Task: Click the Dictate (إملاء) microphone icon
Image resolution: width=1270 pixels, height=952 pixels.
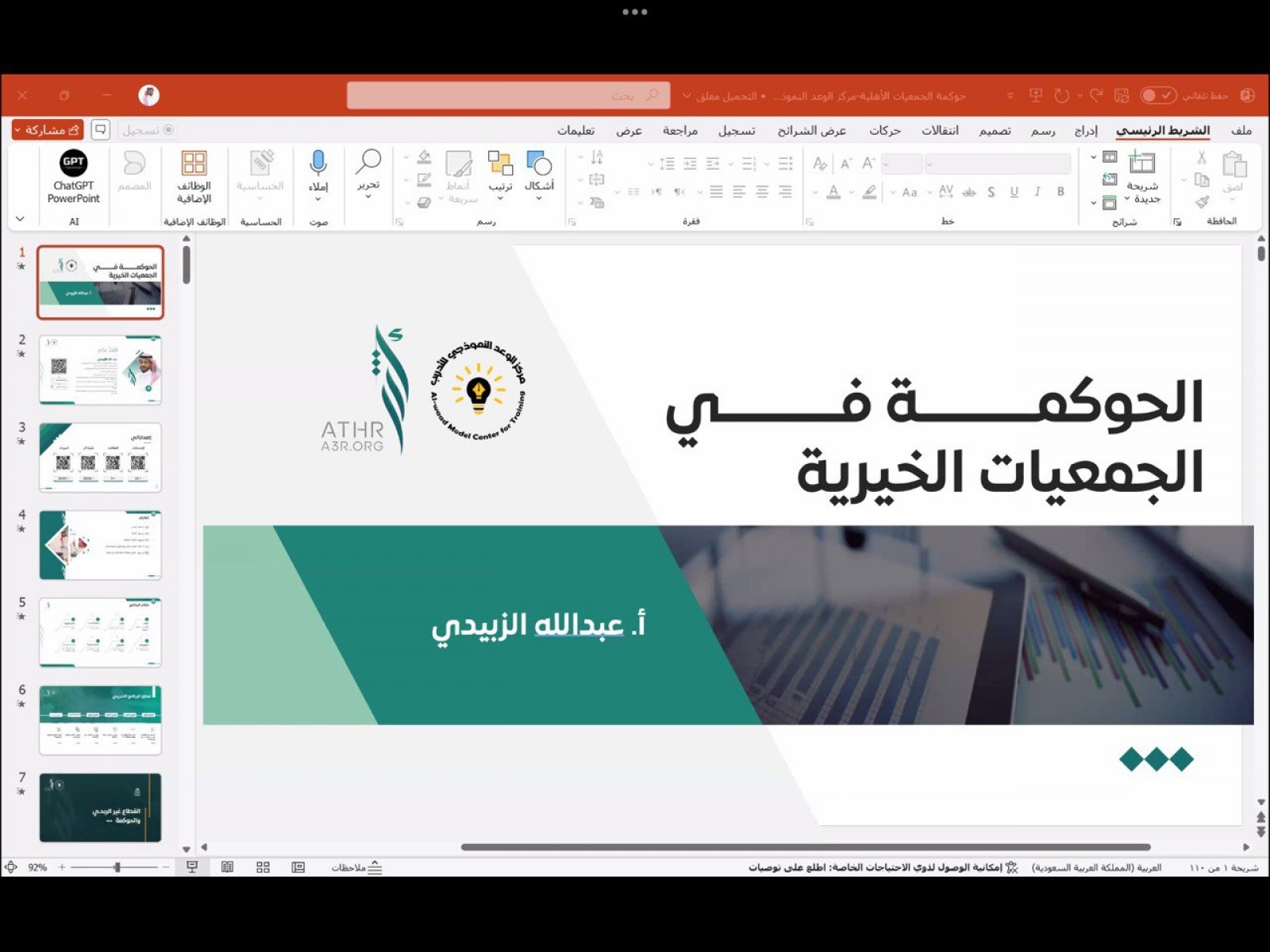Action: coord(318,173)
